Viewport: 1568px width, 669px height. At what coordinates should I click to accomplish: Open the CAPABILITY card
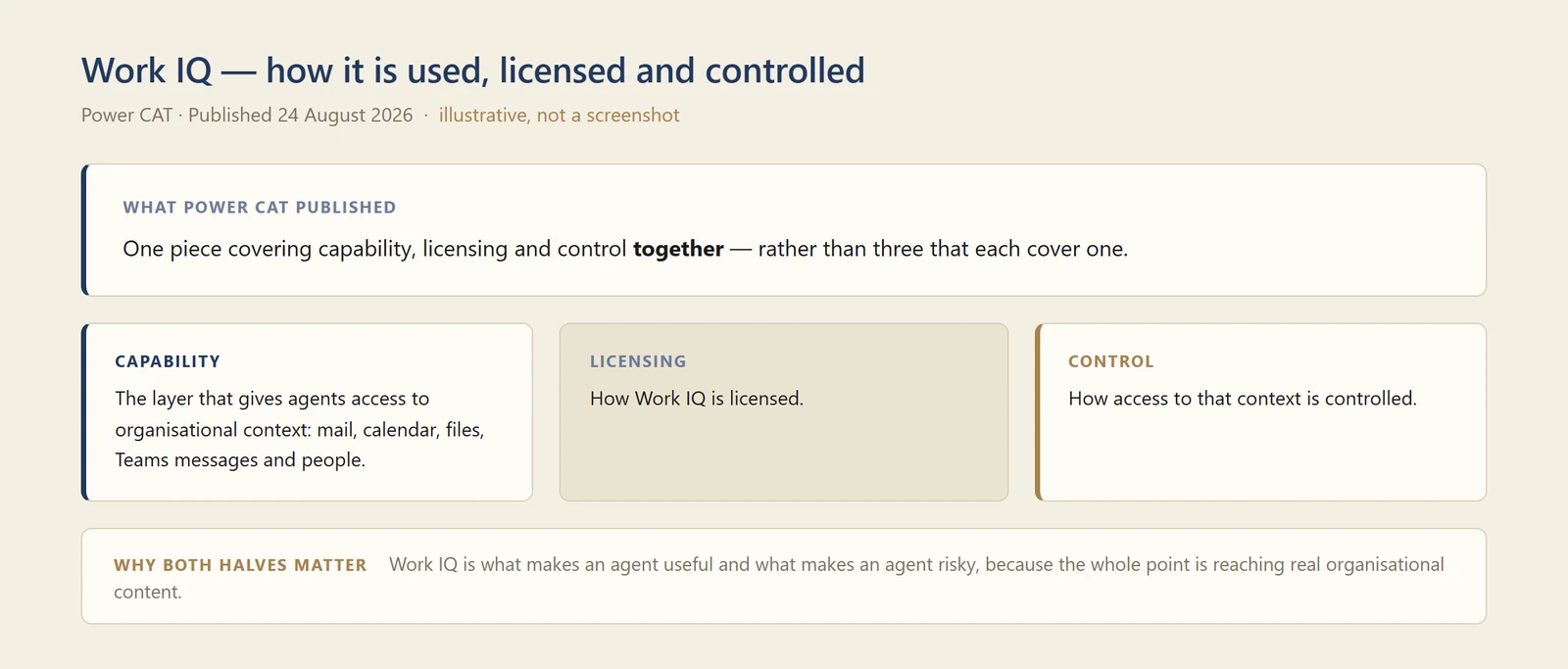point(308,412)
